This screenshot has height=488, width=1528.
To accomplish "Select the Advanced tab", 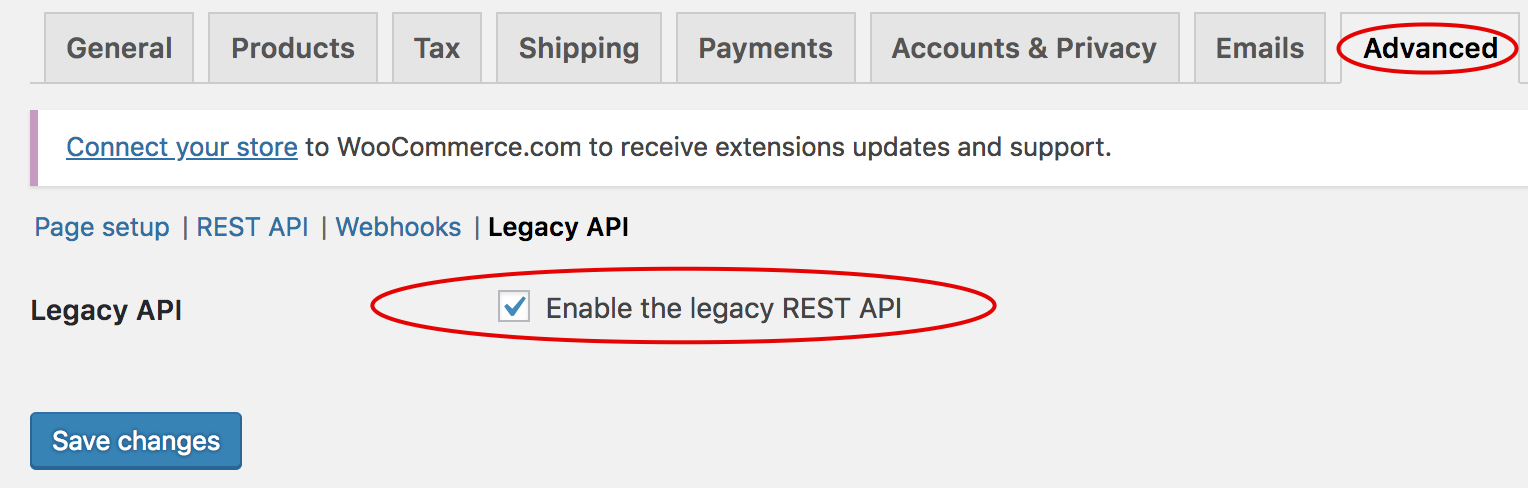I will coord(1430,48).
